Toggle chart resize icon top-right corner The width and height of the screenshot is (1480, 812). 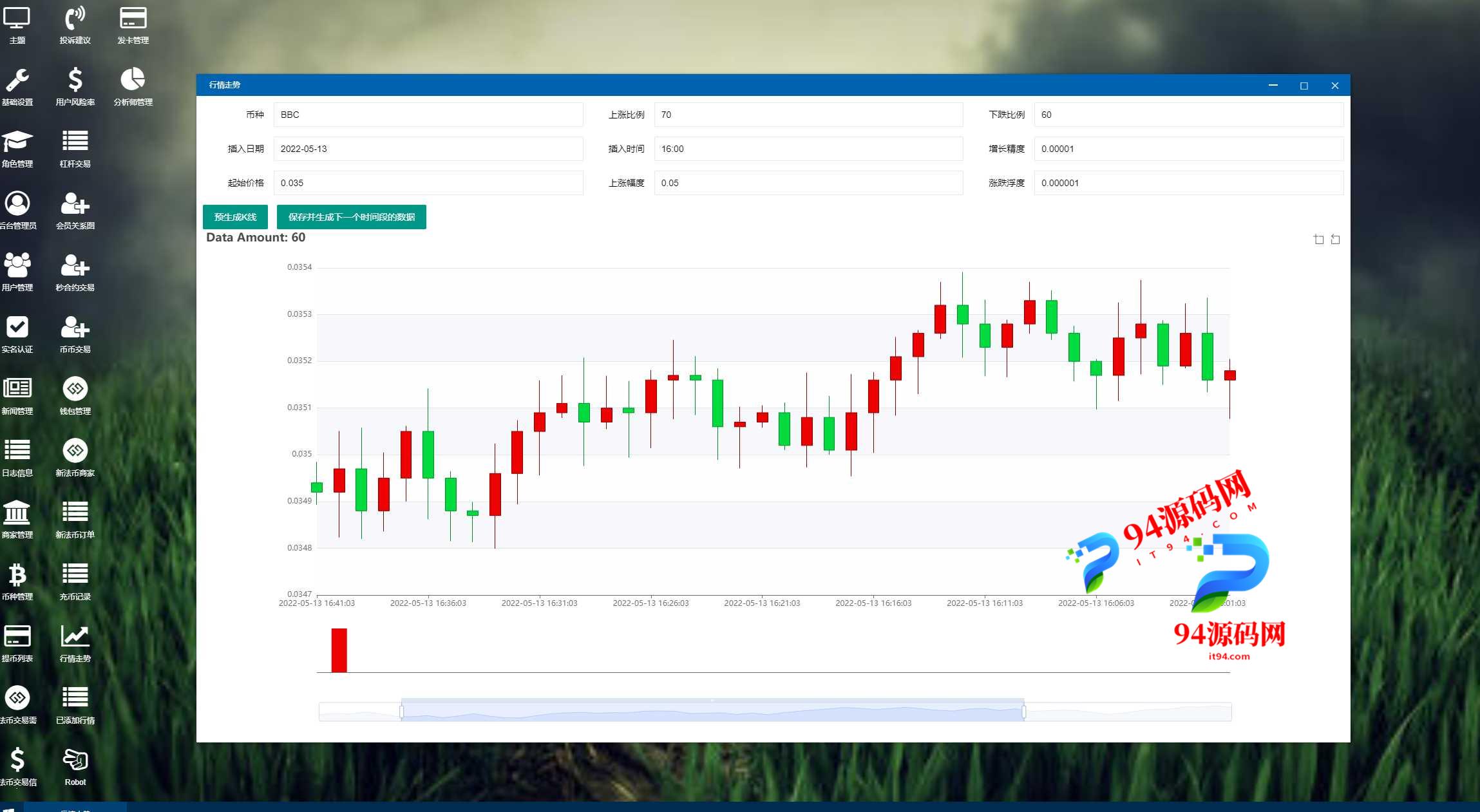click(1335, 240)
